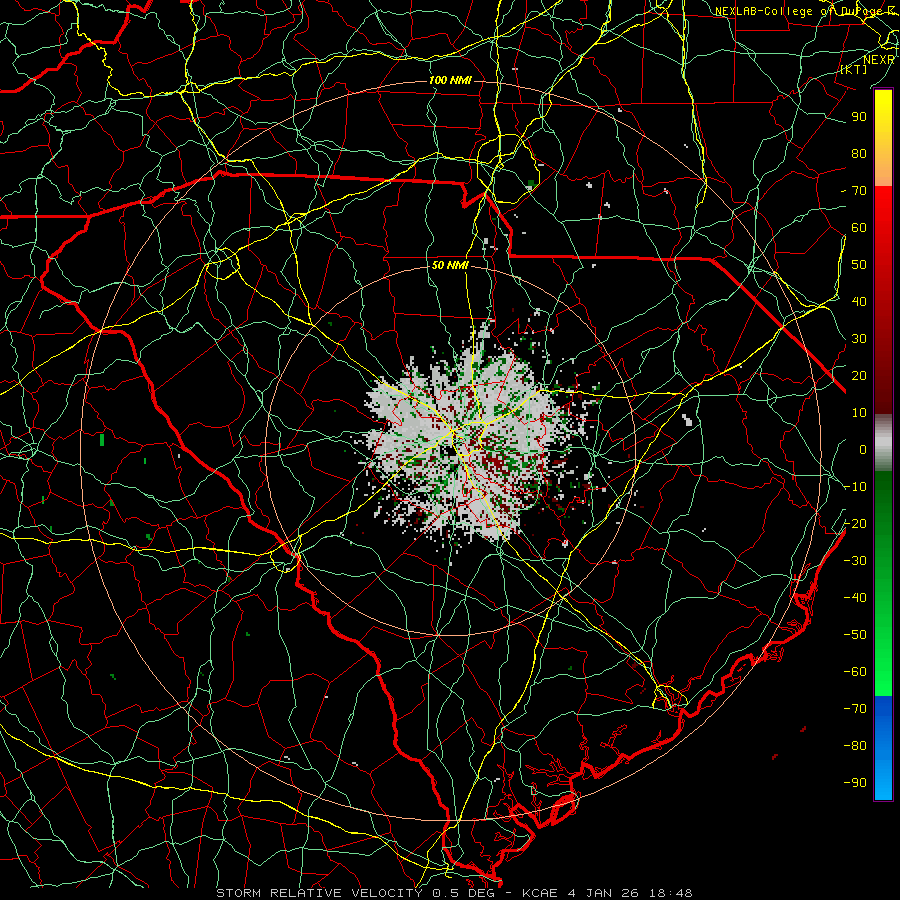Click the -30 velocity scale label

[855, 561]
